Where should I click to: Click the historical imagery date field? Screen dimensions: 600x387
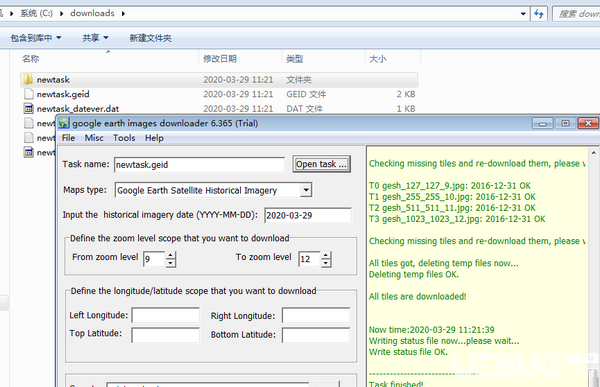click(308, 215)
